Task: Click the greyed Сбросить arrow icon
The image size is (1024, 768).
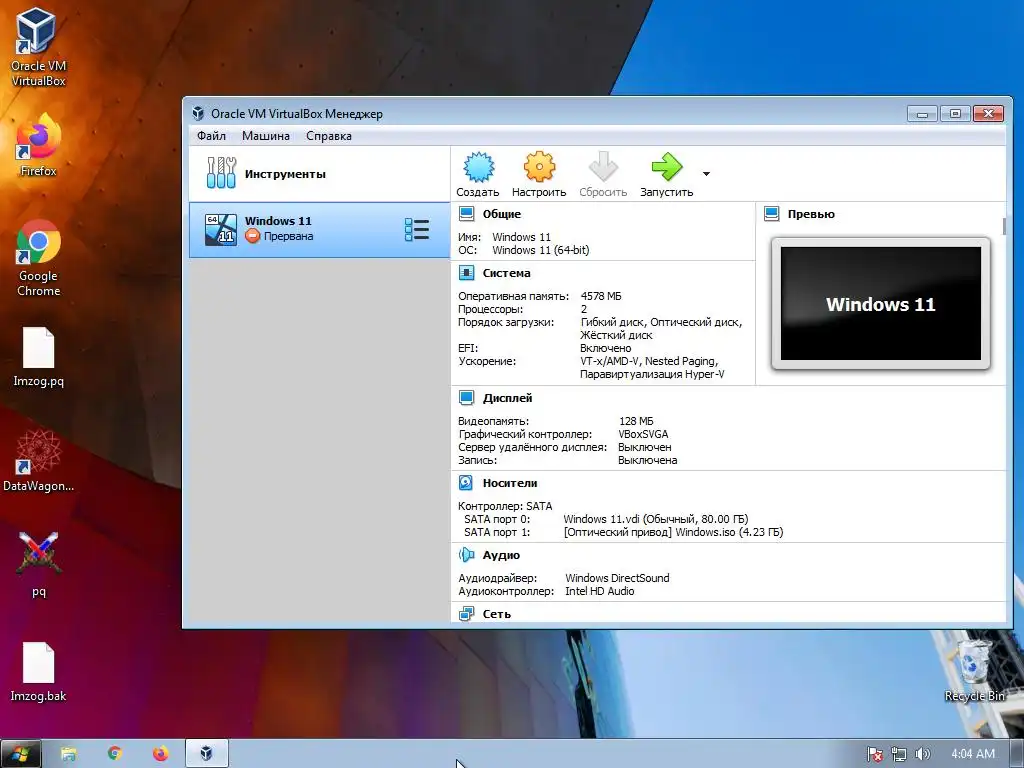Action: [x=603, y=167]
